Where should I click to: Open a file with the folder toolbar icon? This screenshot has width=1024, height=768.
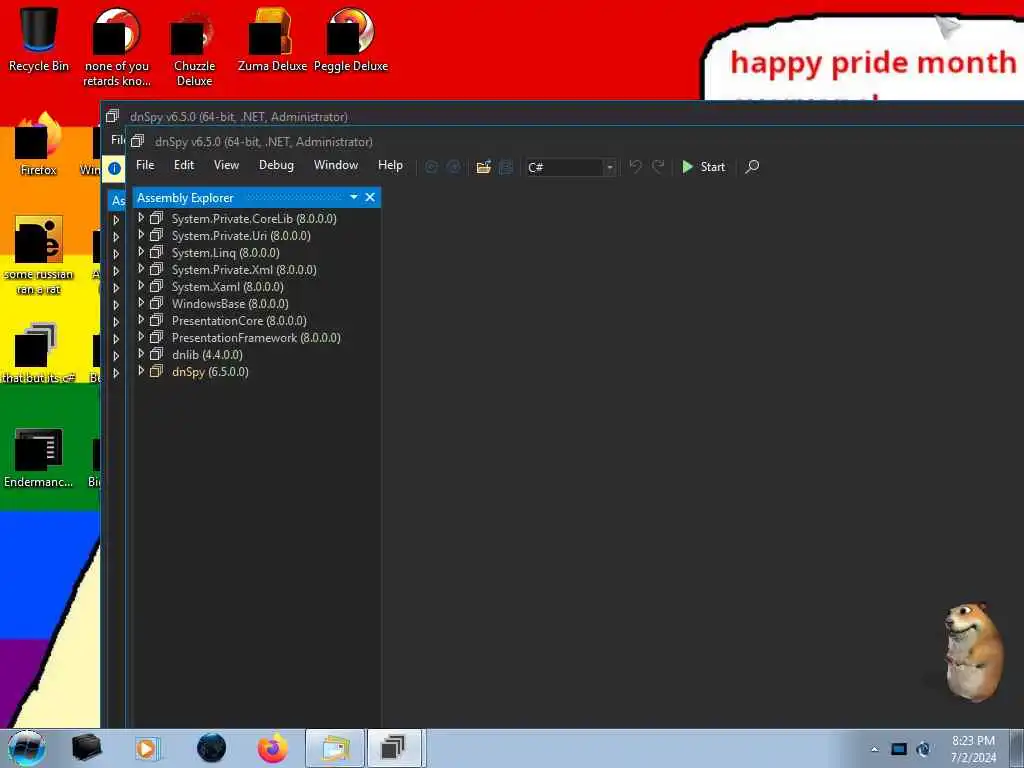coord(483,167)
